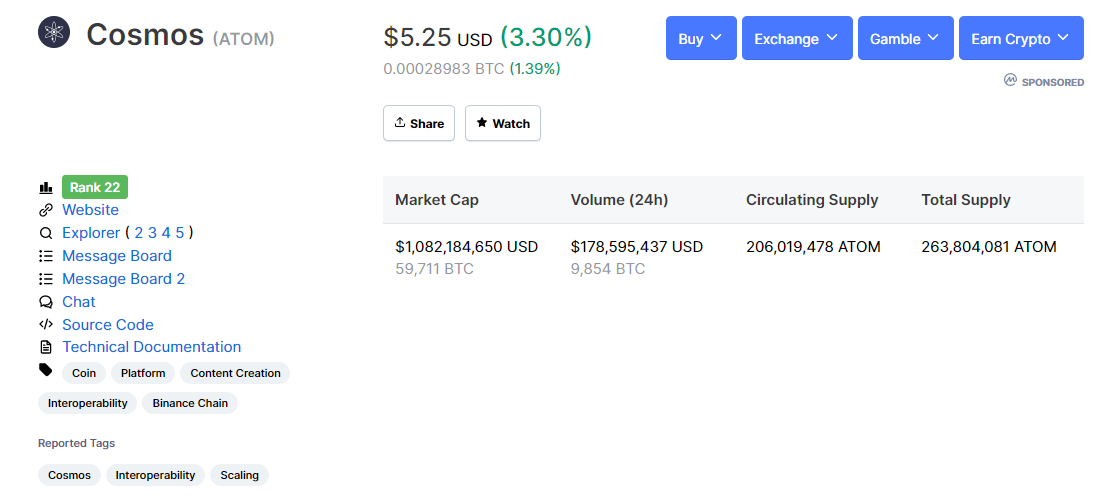The image size is (1109, 498).
Task: Click the list icon beside Message Board 2
Action: pyautogui.click(x=46, y=279)
